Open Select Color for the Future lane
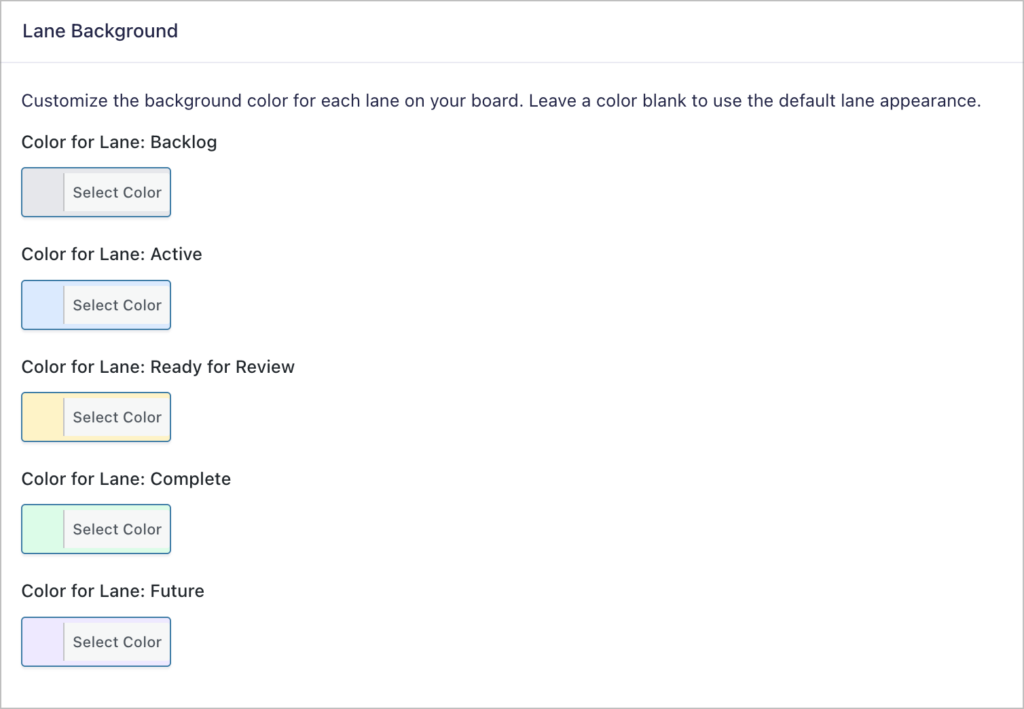Viewport: 1024px width, 709px height. pyautogui.click(x=117, y=642)
